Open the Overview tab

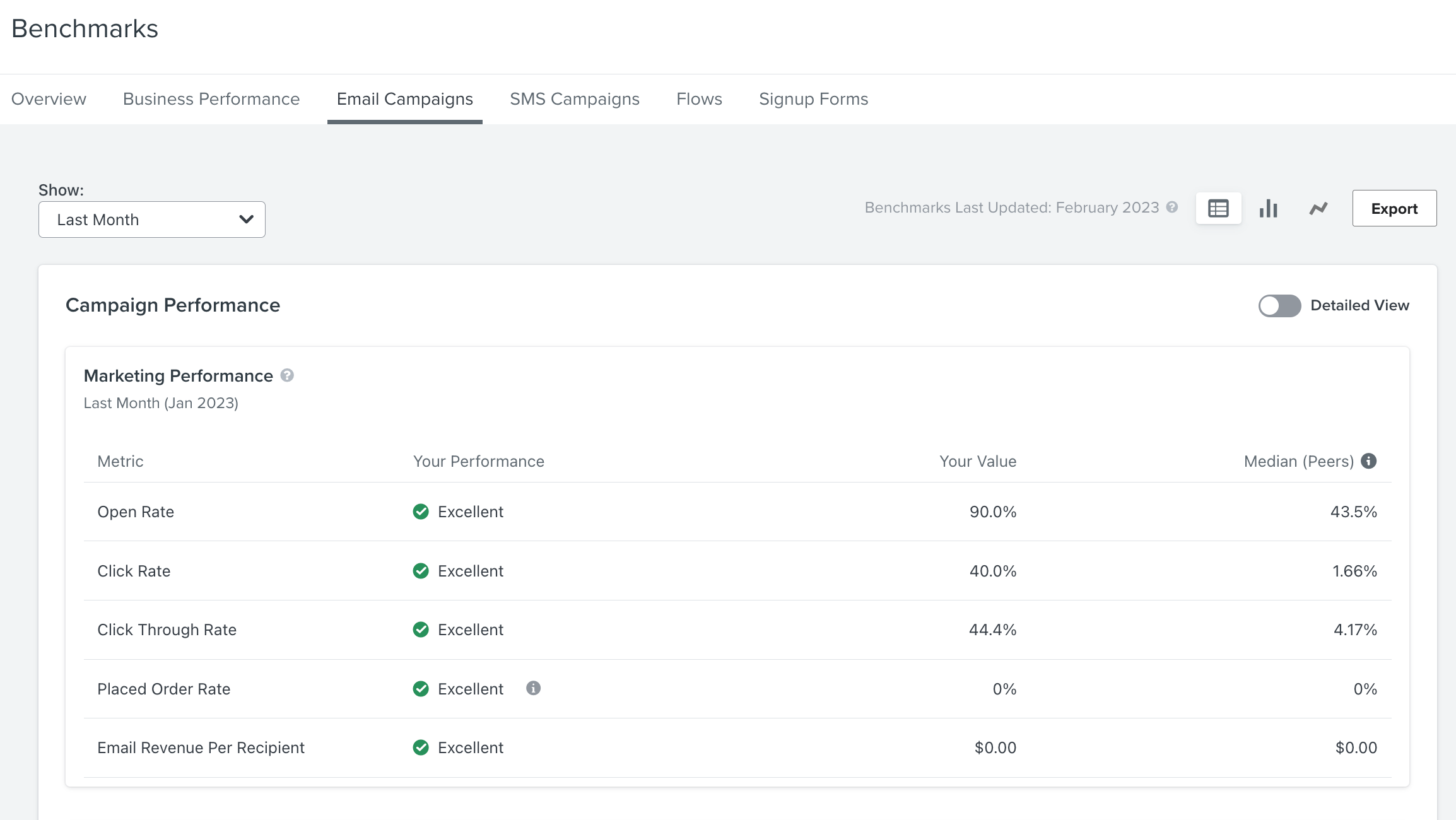pos(49,99)
